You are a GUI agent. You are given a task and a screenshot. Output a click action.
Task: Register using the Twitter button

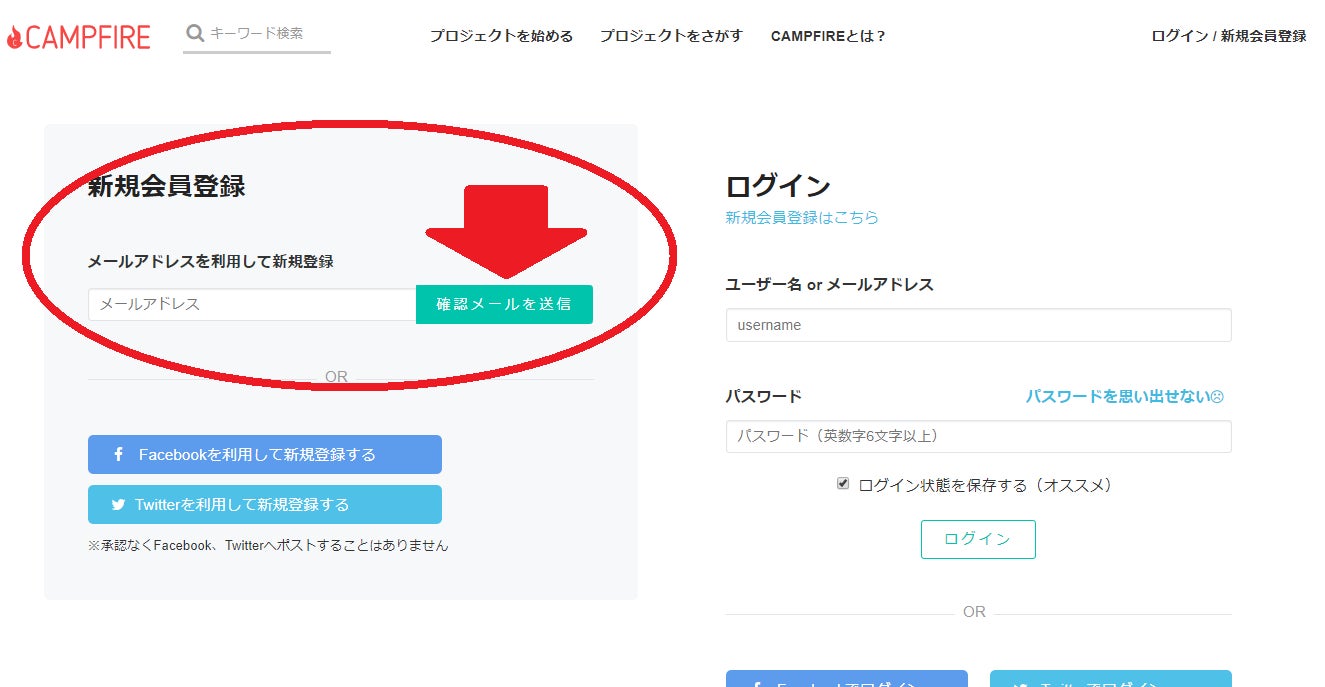264,505
